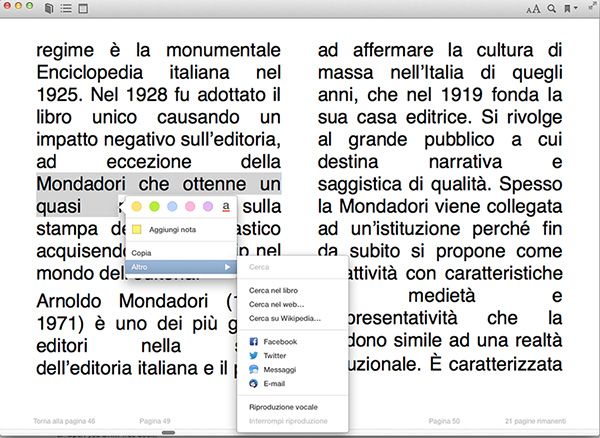Open the Library books icon
600x438 pixels.
pos(49,8)
